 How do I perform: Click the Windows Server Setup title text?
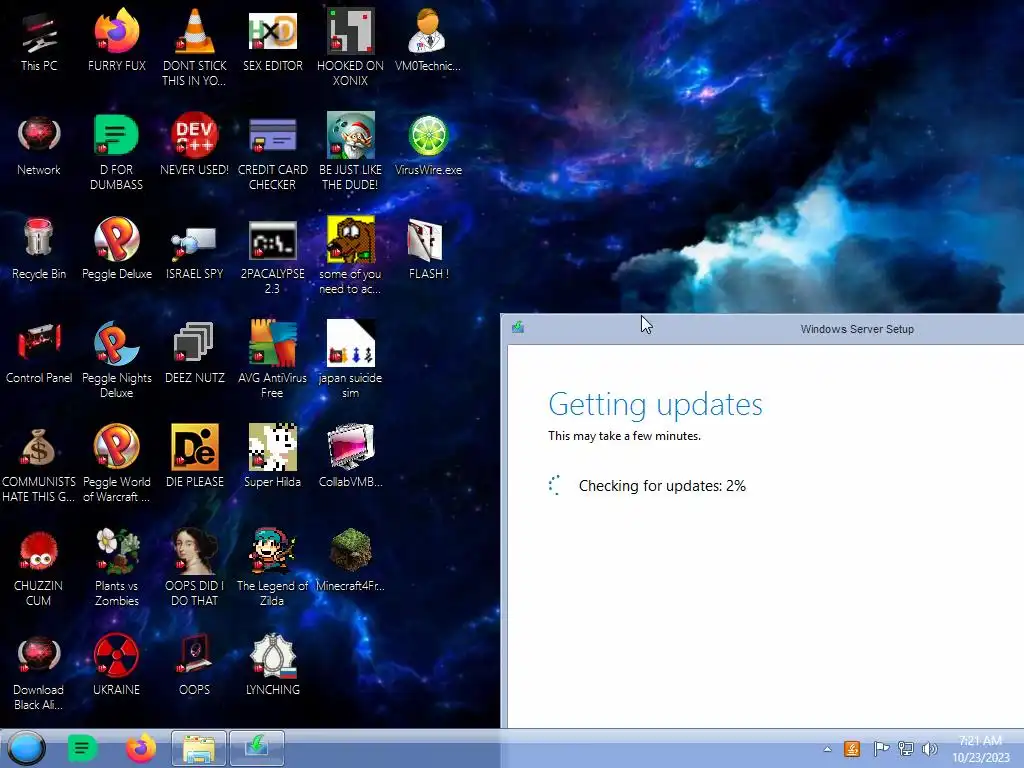(x=857, y=329)
